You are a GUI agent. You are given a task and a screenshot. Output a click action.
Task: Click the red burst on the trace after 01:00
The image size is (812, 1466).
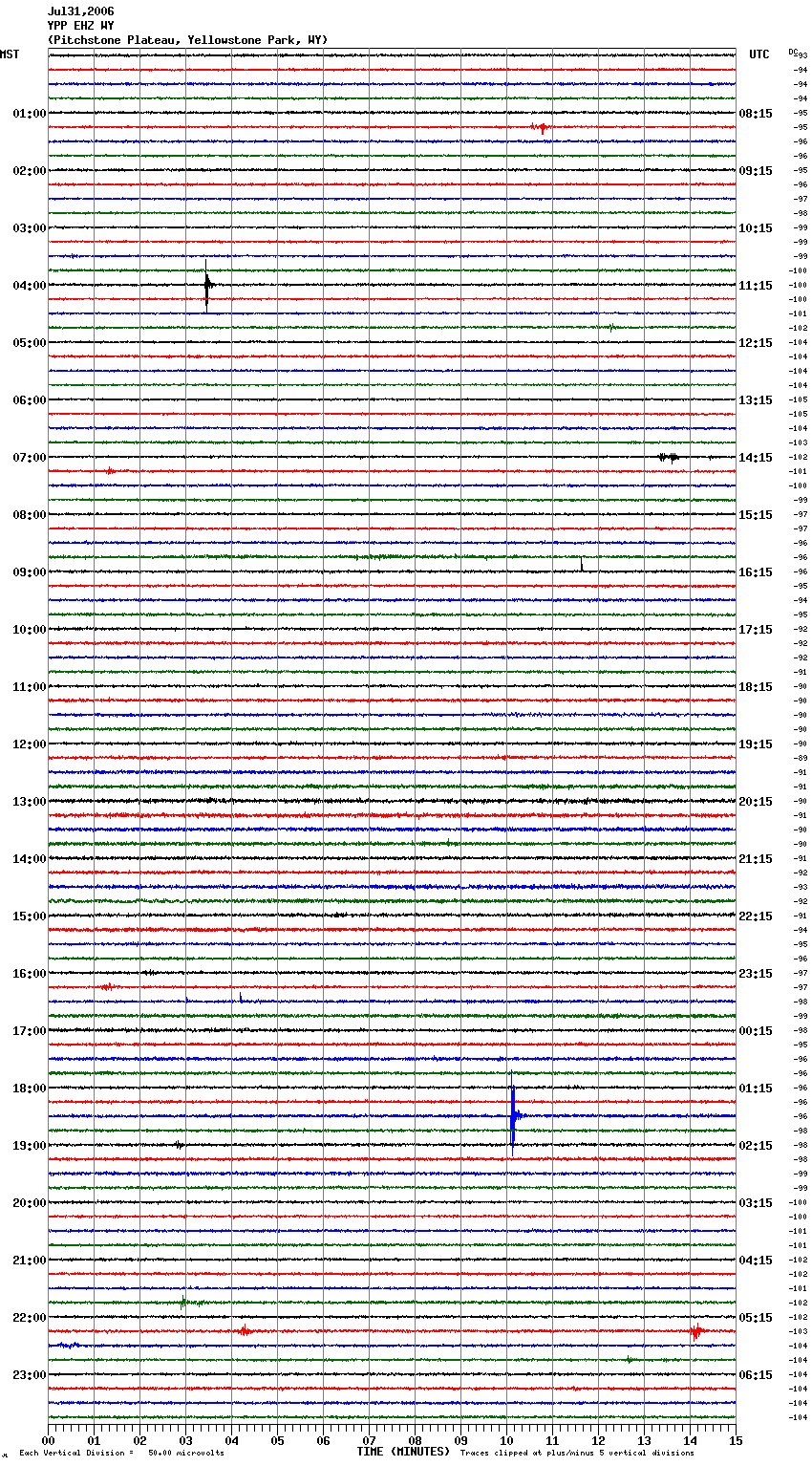[541, 127]
